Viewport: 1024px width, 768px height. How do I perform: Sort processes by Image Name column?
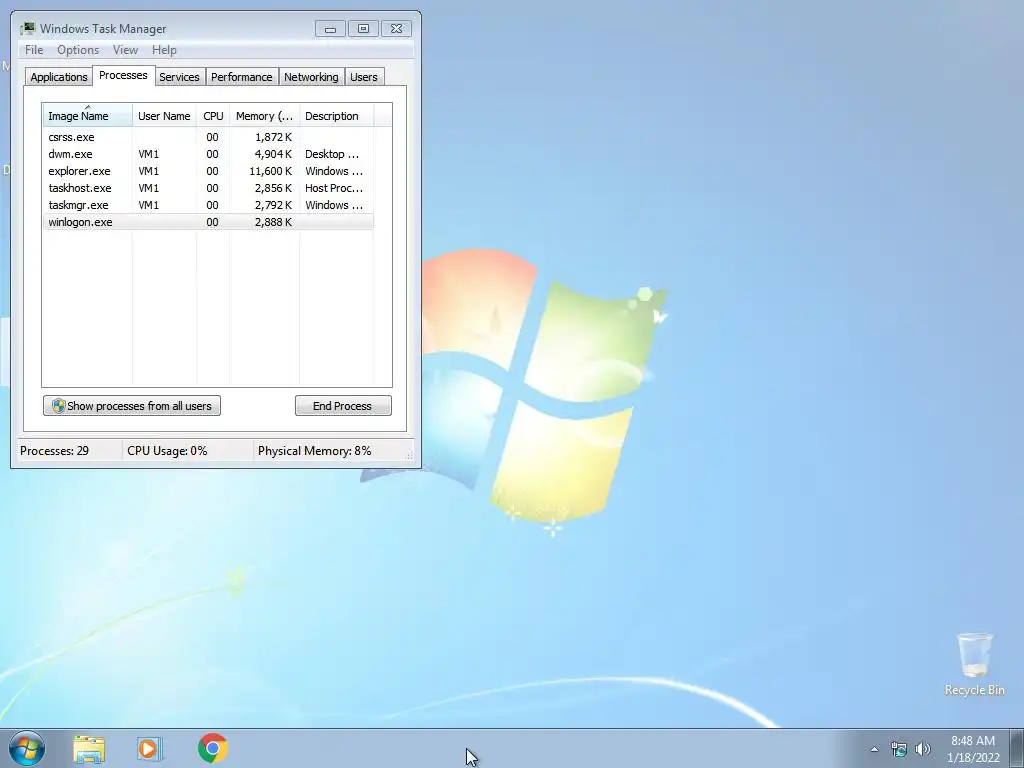[x=88, y=116]
